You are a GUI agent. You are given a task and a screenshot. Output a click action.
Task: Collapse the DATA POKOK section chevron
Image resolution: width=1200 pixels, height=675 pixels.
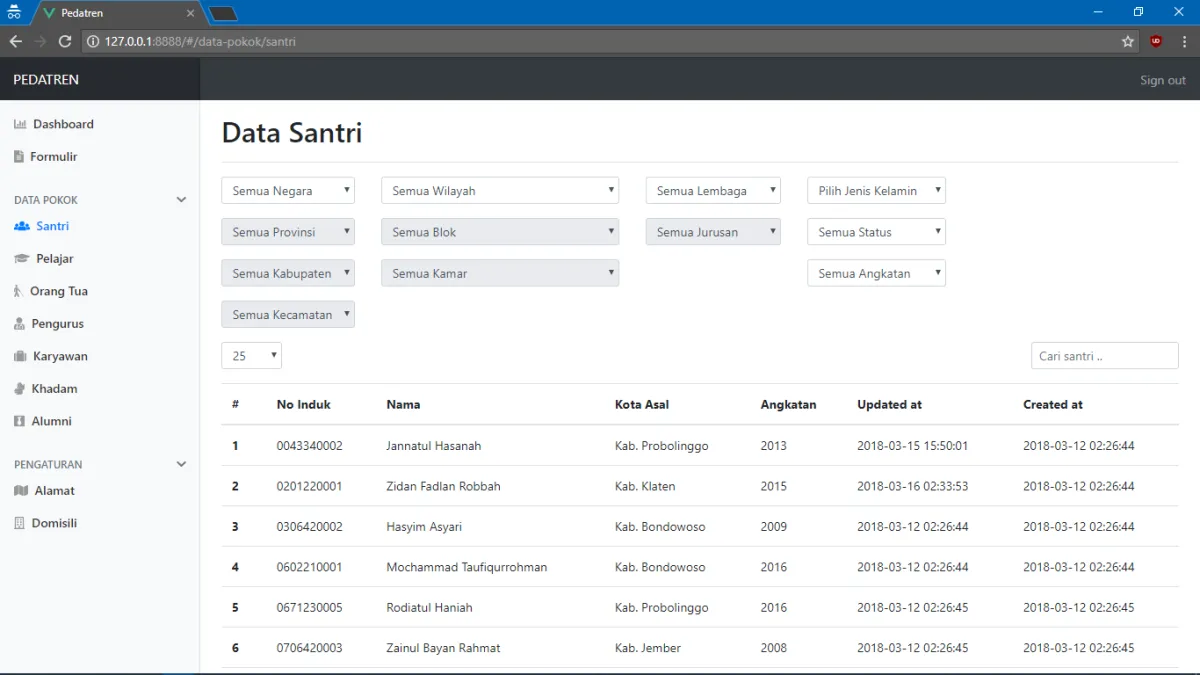click(181, 200)
